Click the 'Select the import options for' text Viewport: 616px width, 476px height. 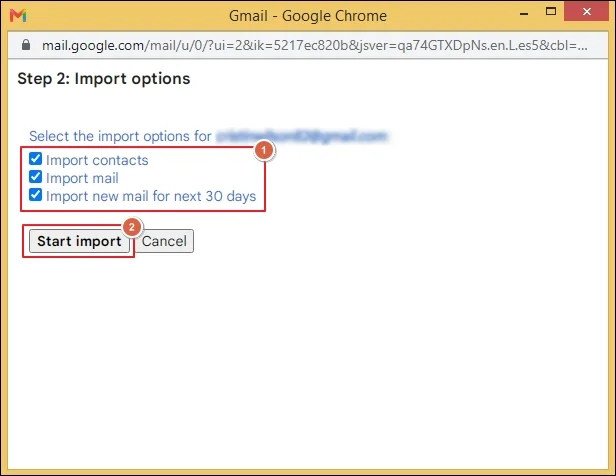tap(120, 136)
